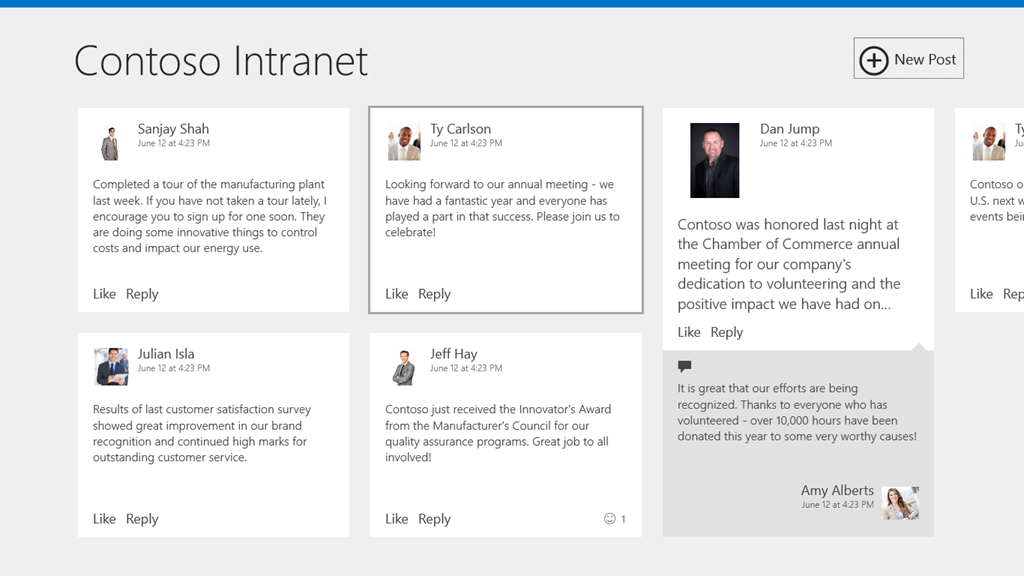1024x576 pixels.
Task: Click the Contoso Intranet page title
Action: tap(221, 61)
